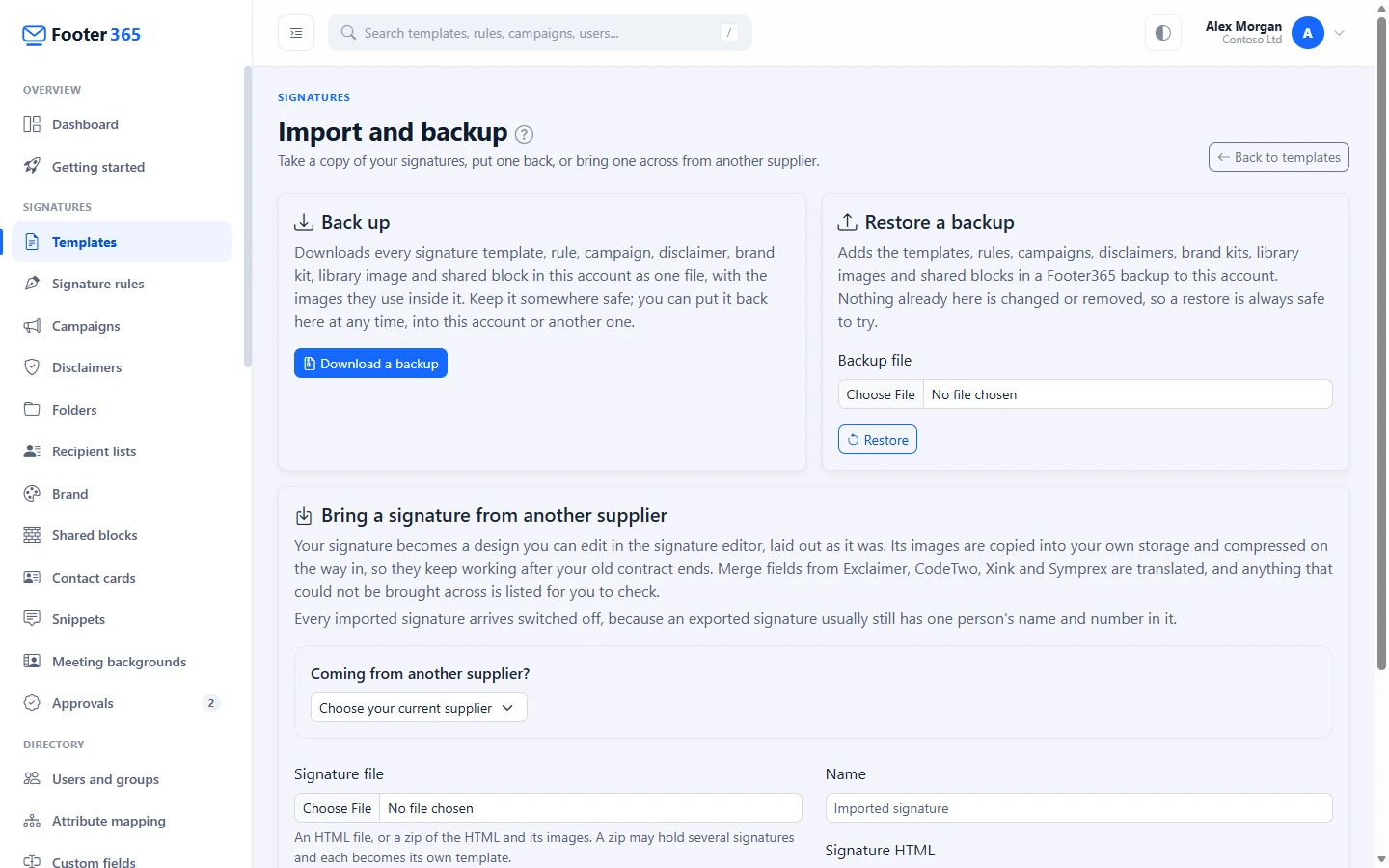
Task: Switch theme with the half-moon icon
Action: point(1163,33)
